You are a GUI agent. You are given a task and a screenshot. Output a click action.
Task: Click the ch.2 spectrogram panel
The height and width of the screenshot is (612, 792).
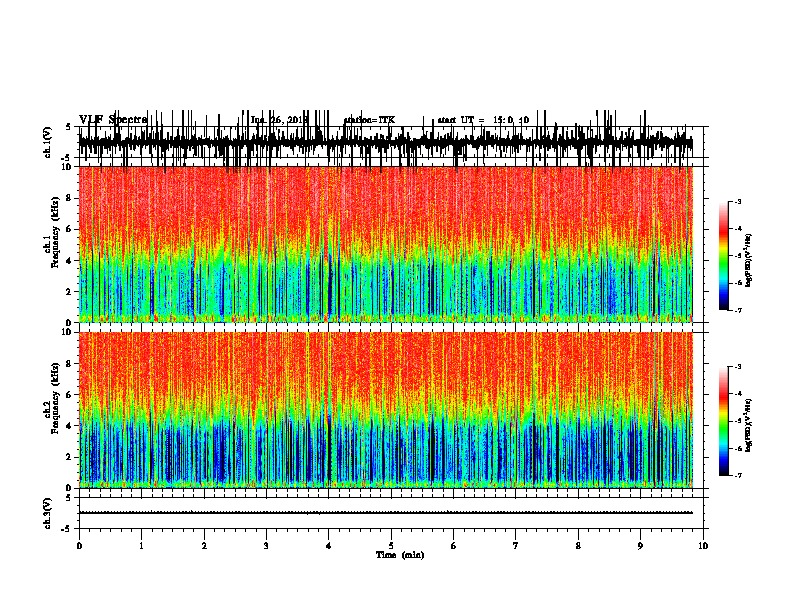click(386, 410)
